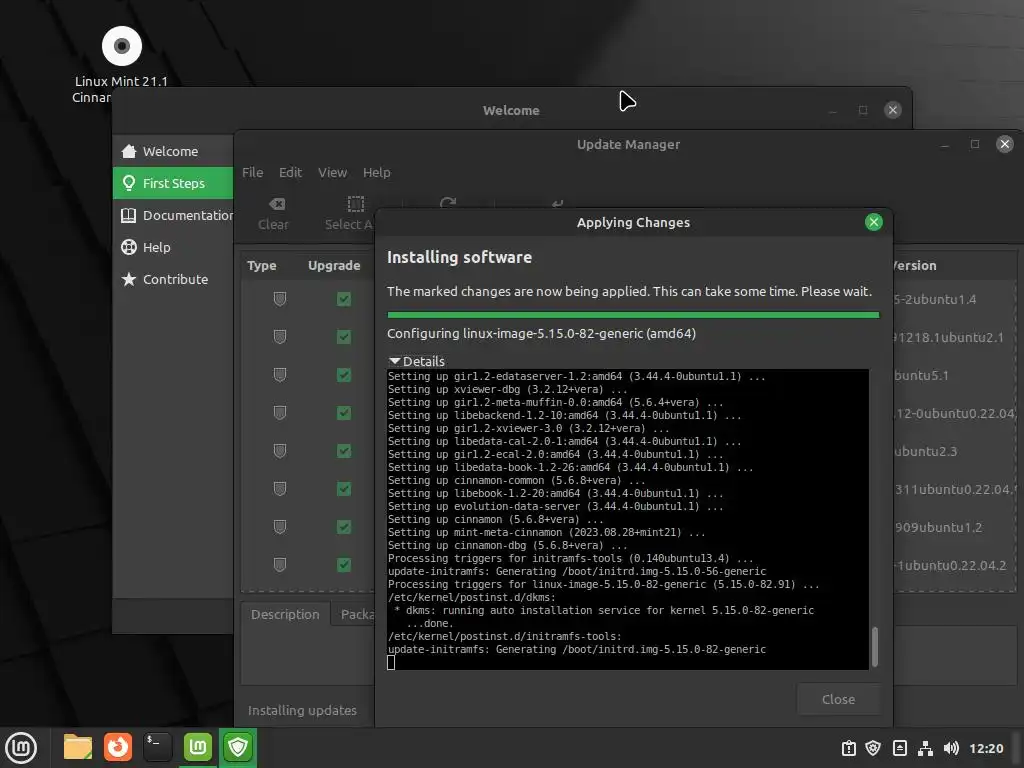Click the 'Installing updates' status bar text
The height and width of the screenshot is (768, 1024).
pyautogui.click(x=302, y=710)
